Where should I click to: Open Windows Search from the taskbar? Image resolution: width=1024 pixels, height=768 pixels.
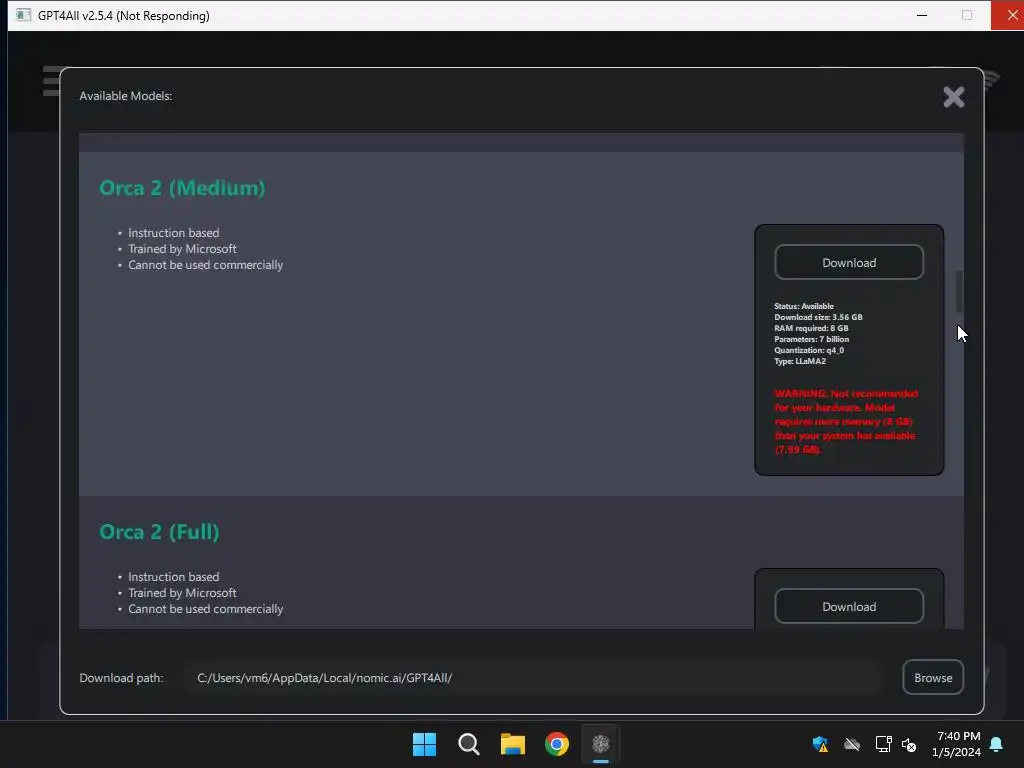click(x=469, y=744)
